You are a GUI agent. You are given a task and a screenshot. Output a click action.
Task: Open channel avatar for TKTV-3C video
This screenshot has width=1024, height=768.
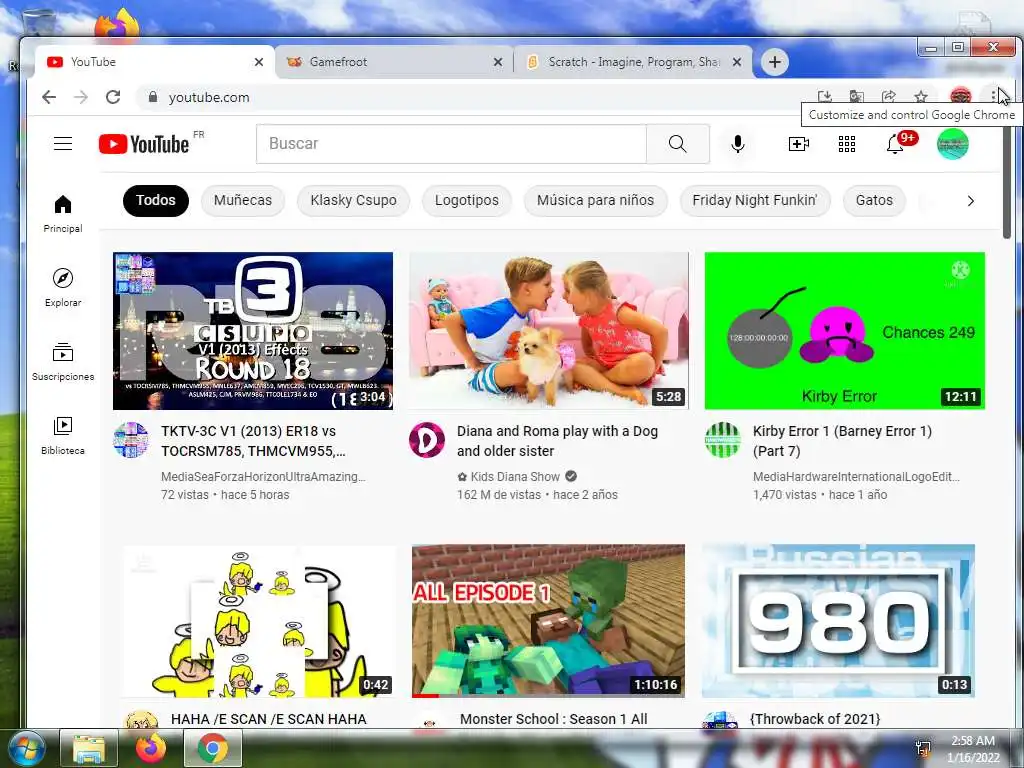(131, 440)
